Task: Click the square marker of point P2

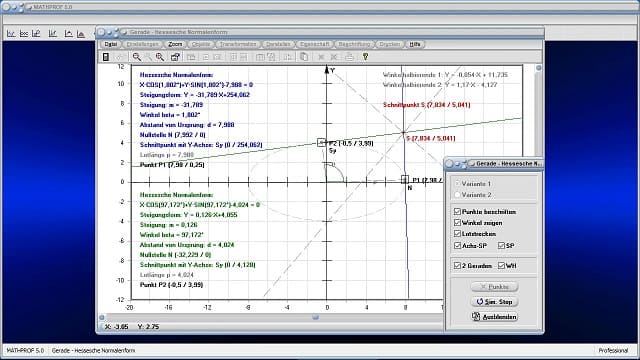Action: (x=322, y=142)
